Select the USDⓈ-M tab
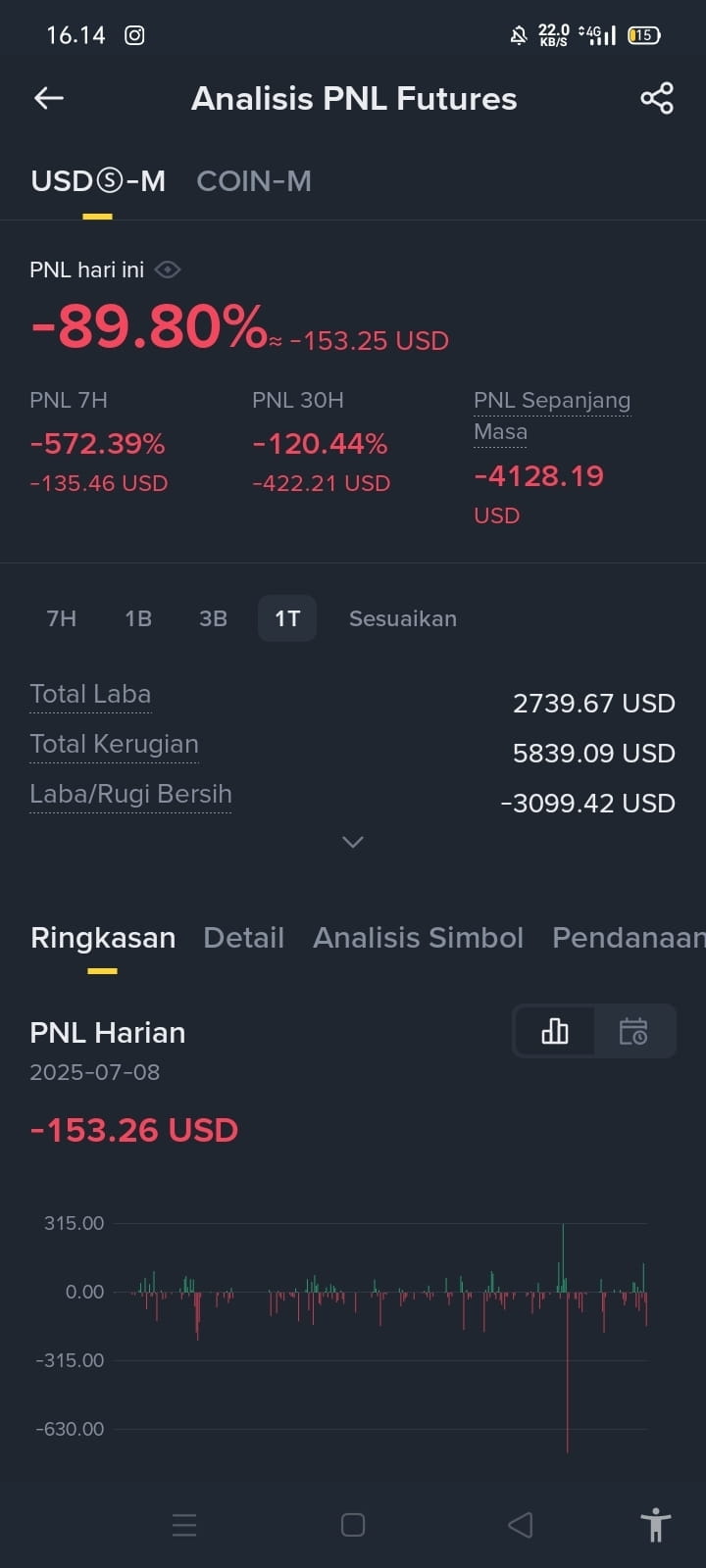The width and height of the screenshot is (706, 1568). 98,181
